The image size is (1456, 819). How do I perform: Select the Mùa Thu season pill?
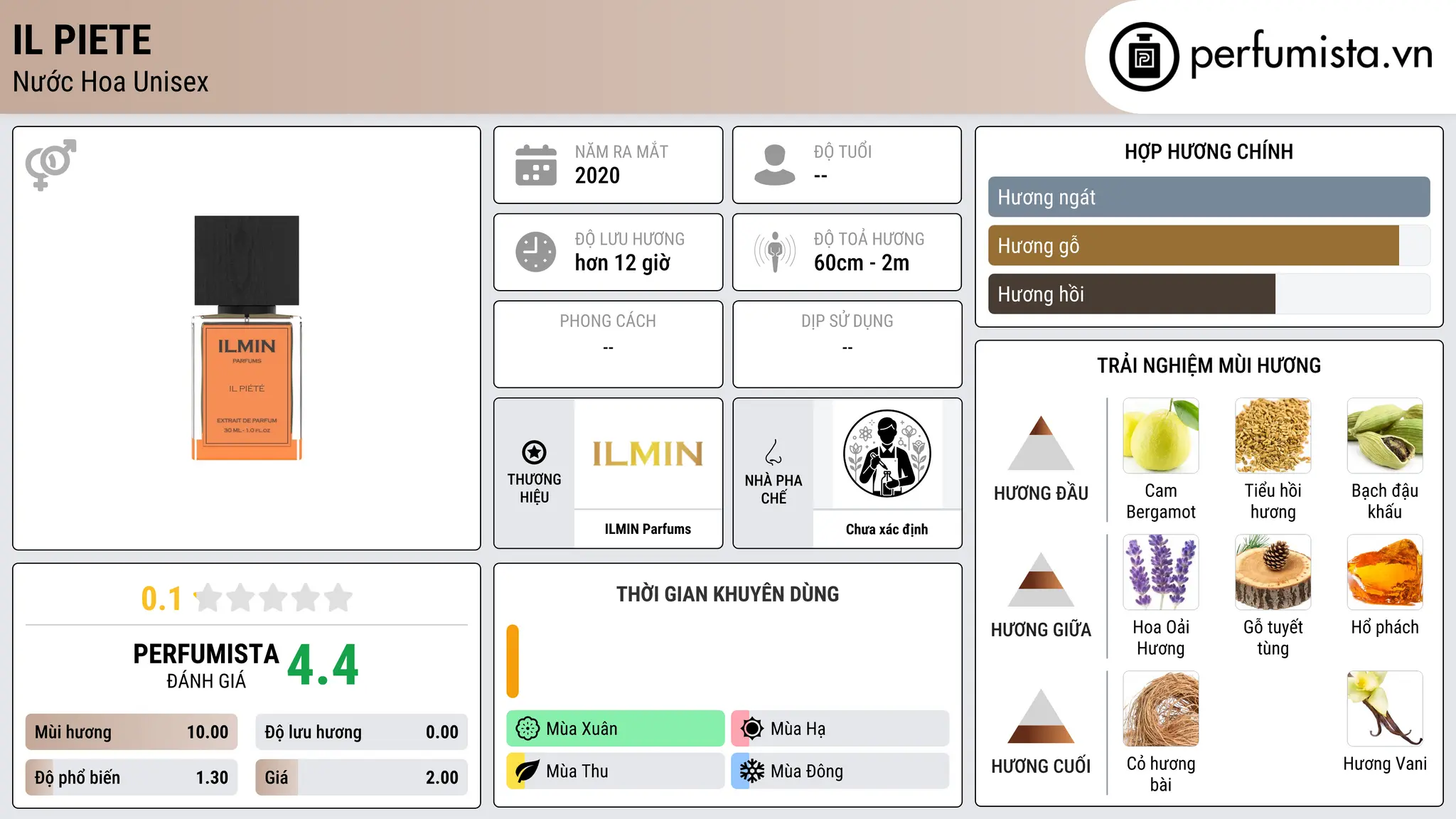pyautogui.click(x=616, y=771)
